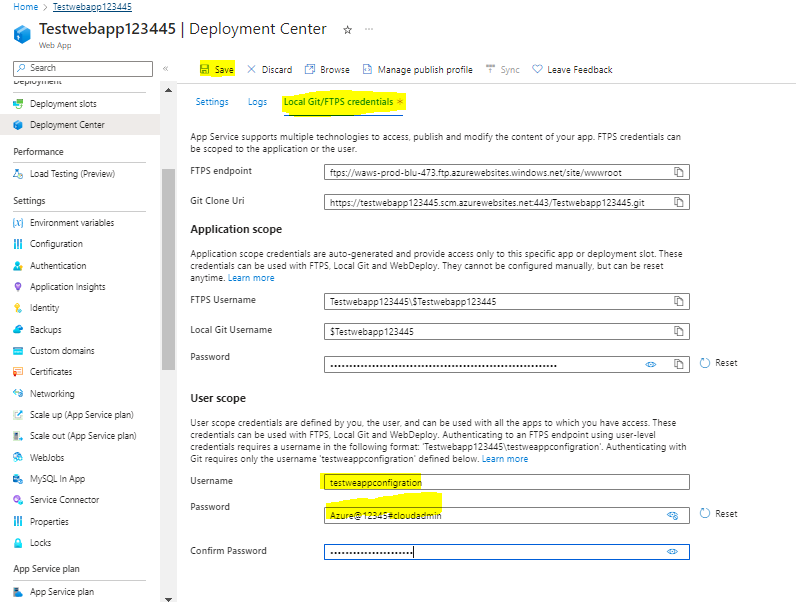Click the Web App cube icon
The image size is (796, 602).
tap(22, 35)
